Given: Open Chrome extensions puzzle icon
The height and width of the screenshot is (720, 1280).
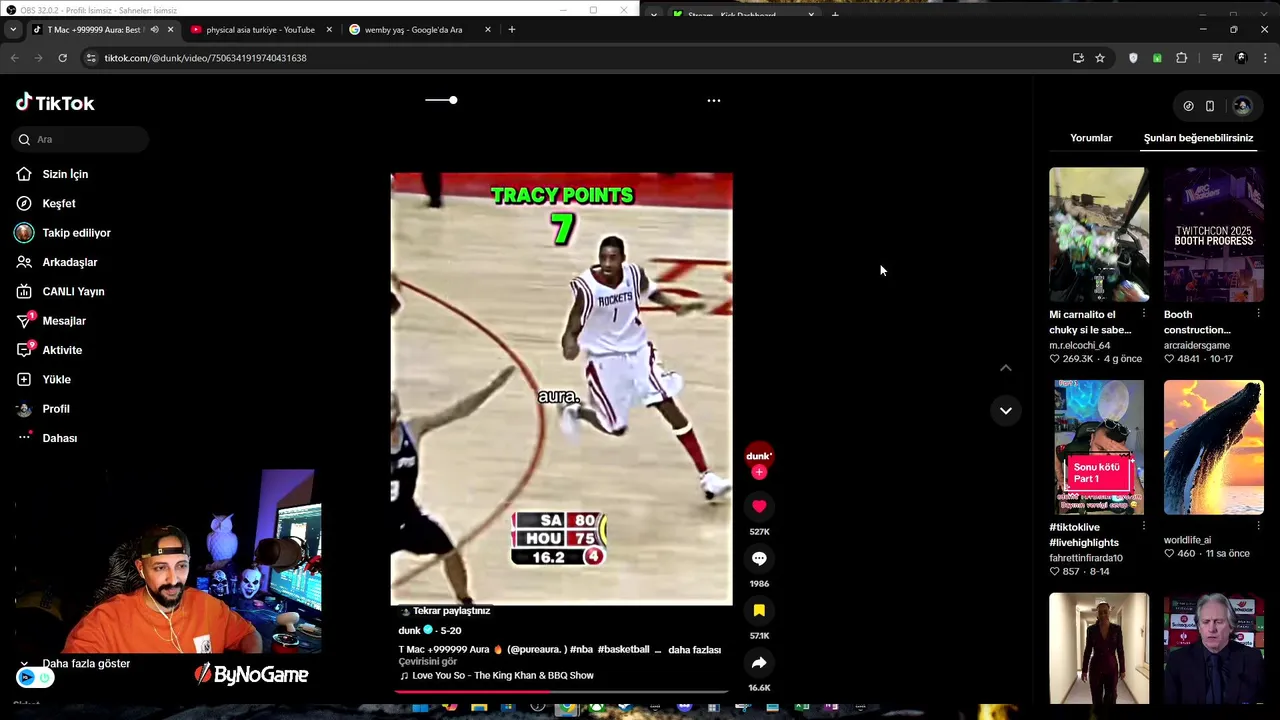Looking at the screenshot, I should pyautogui.click(x=1181, y=58).
